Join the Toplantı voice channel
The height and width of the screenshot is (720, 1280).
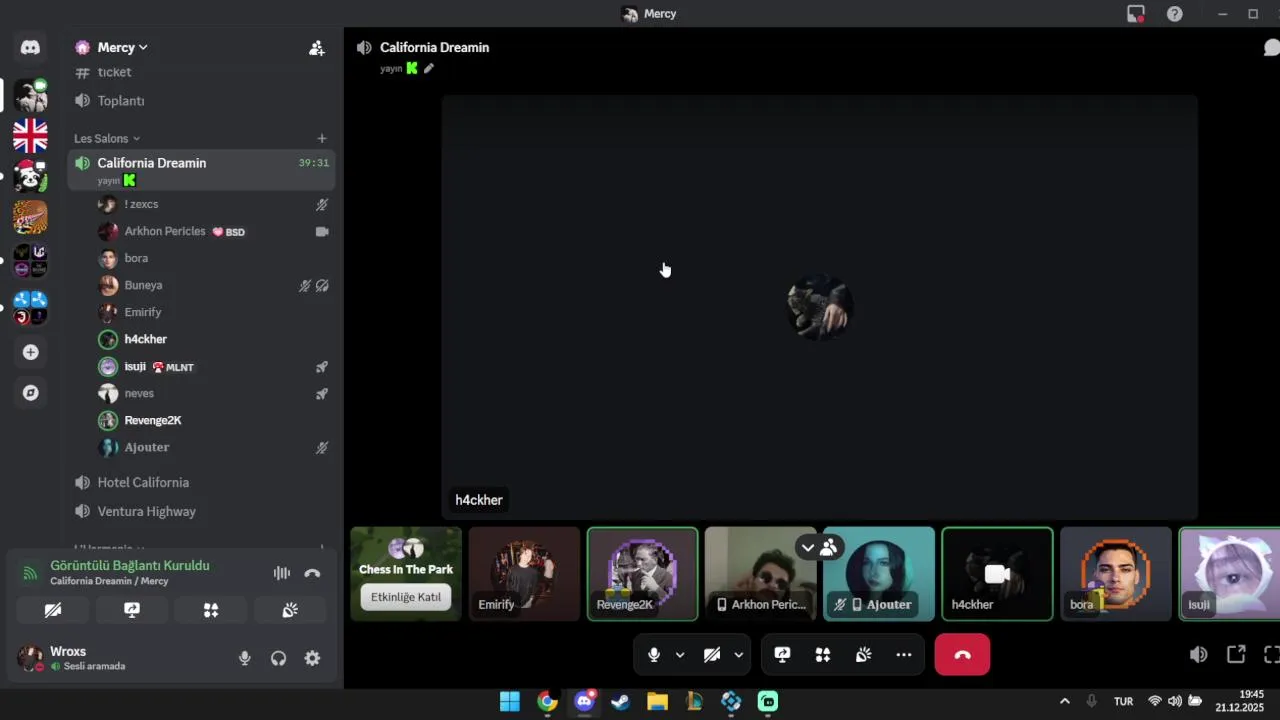point(200,101)
